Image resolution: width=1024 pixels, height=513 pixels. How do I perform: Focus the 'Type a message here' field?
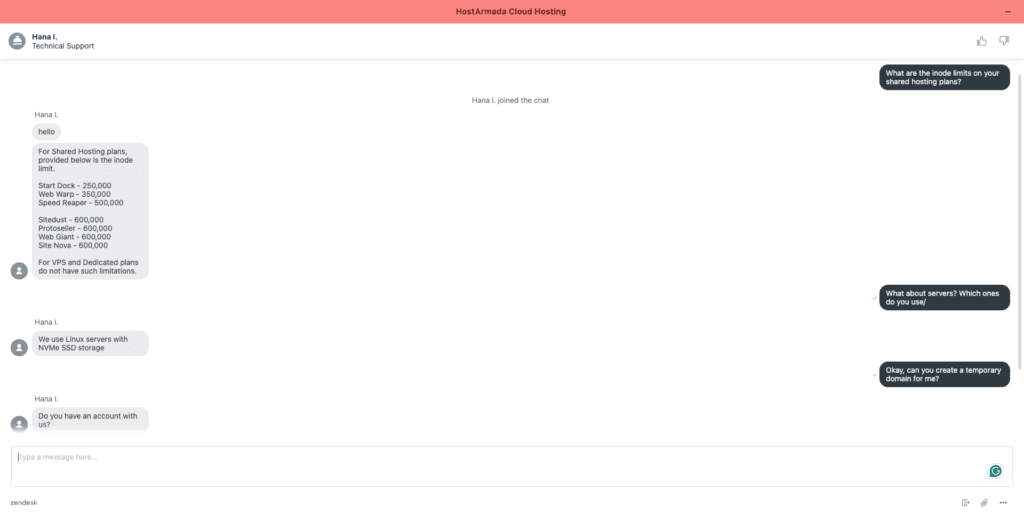point(511,466)
